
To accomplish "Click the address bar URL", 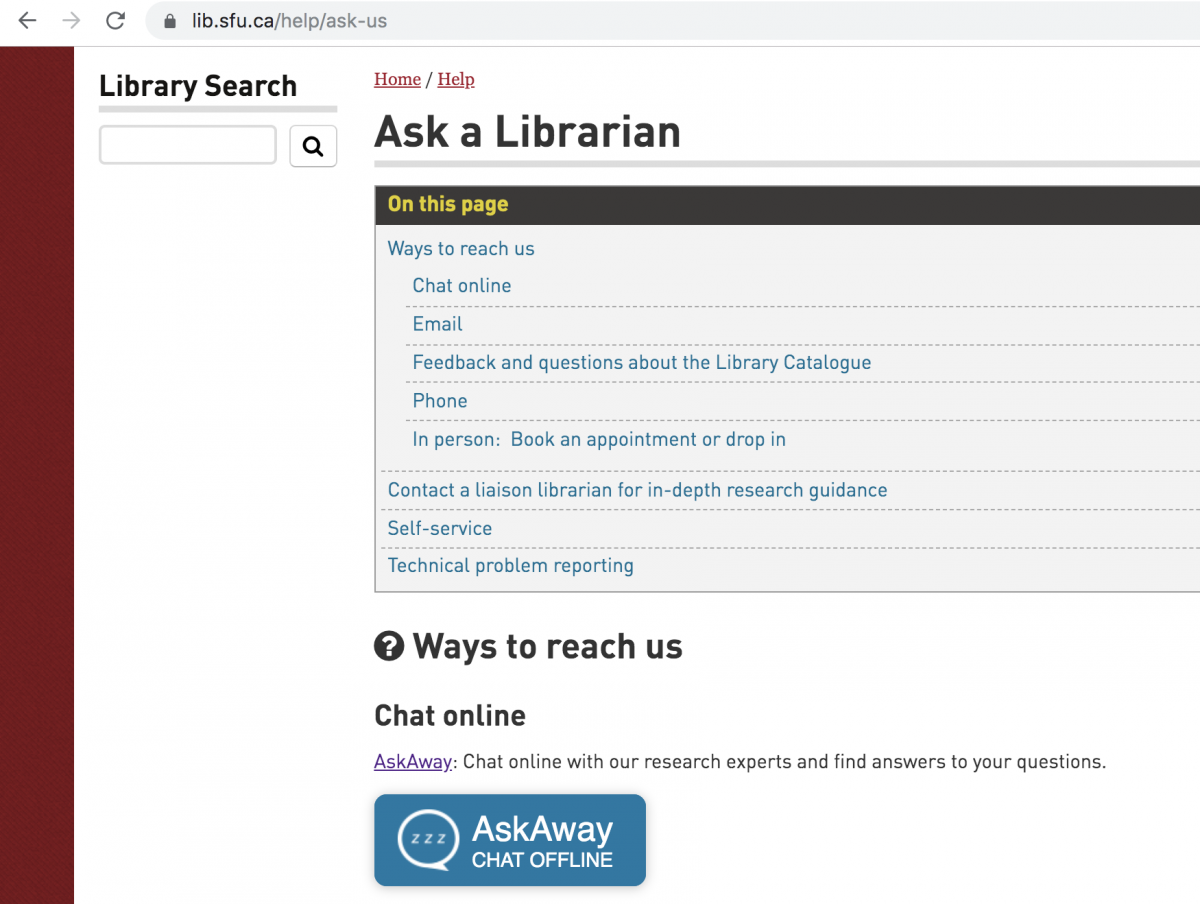I will point(289,21).
